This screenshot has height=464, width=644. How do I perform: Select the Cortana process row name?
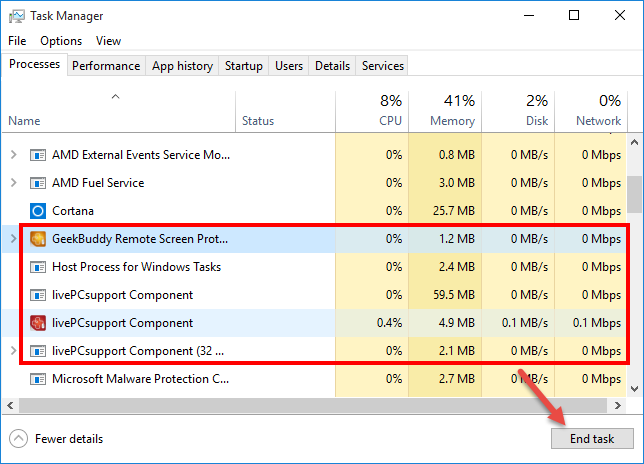point(73,211)
